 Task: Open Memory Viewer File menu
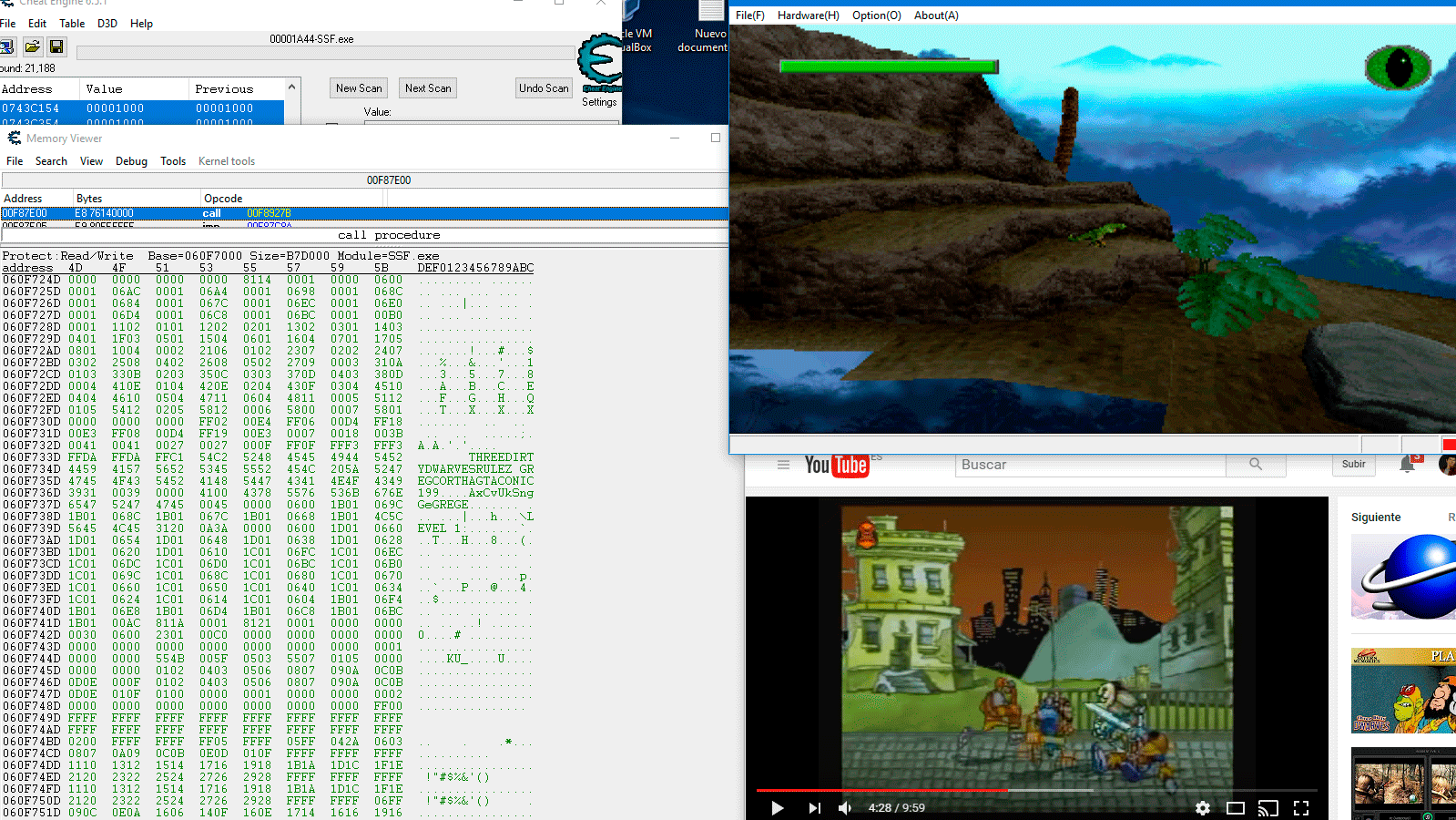pyautogui.click(x=15, y=161)
